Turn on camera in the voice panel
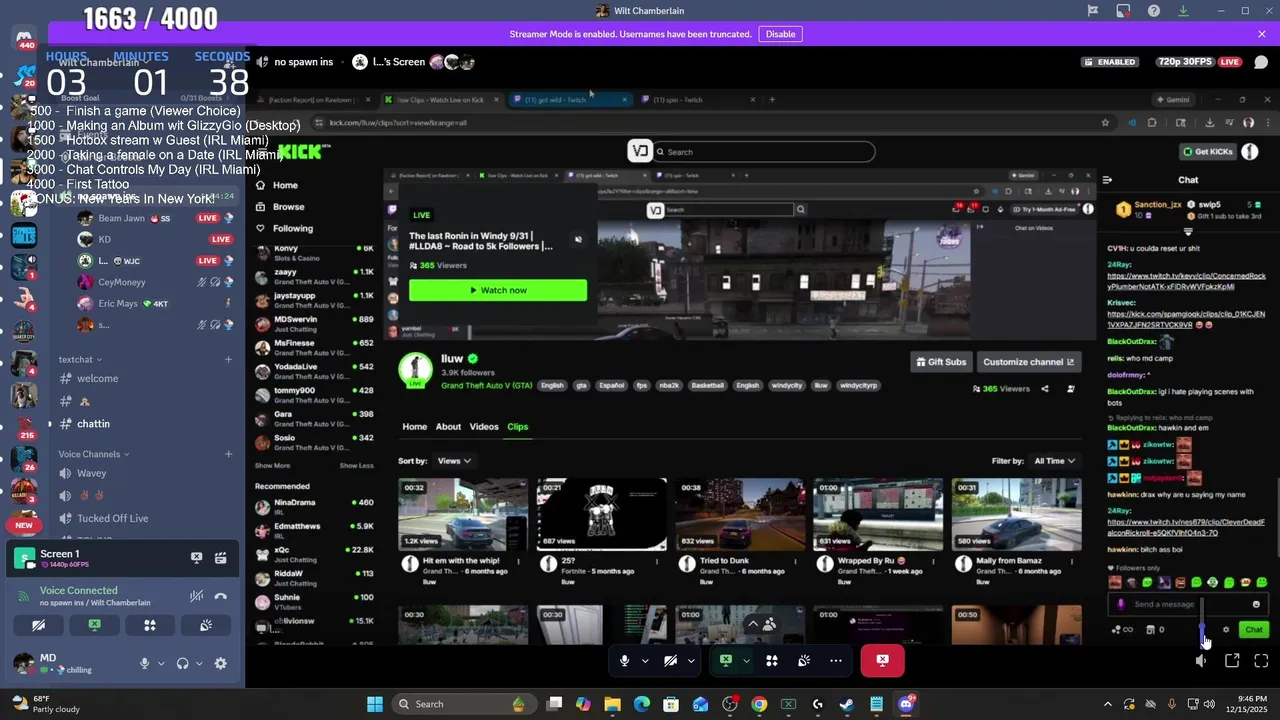The height and width of the screenshot is (720, 1280). point(38,625)
